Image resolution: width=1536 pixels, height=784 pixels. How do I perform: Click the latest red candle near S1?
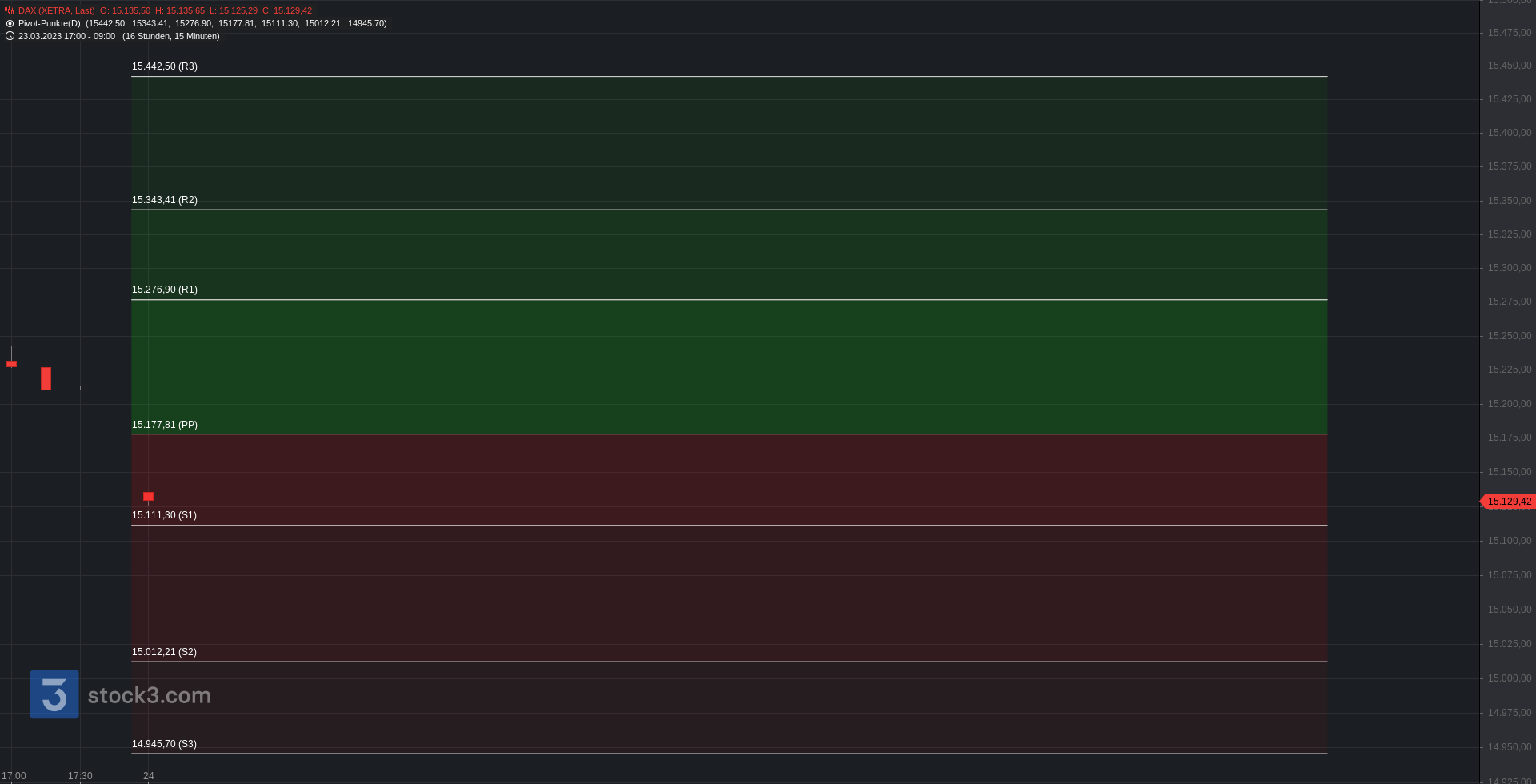[148, 497]
